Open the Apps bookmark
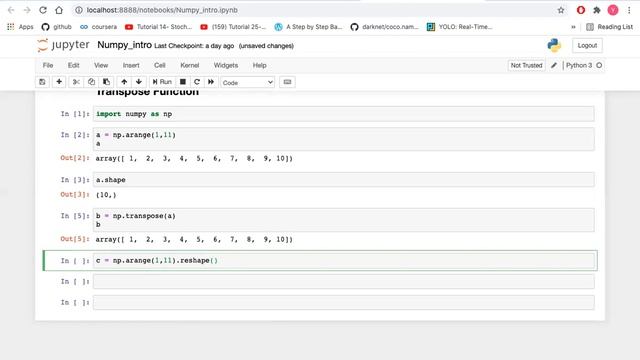Screen dimensions: 640x360 20,27
